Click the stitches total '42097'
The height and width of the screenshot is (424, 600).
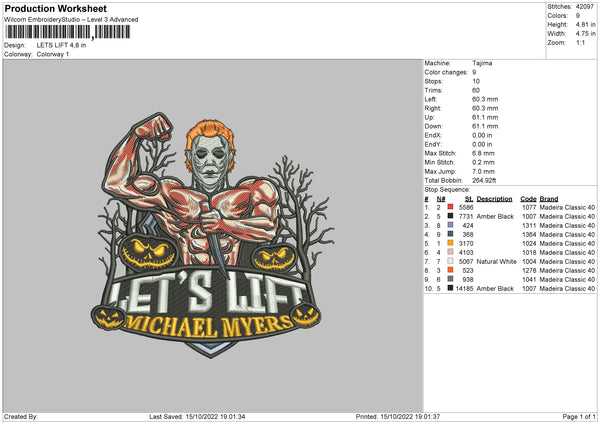click(x=585, y=7)
